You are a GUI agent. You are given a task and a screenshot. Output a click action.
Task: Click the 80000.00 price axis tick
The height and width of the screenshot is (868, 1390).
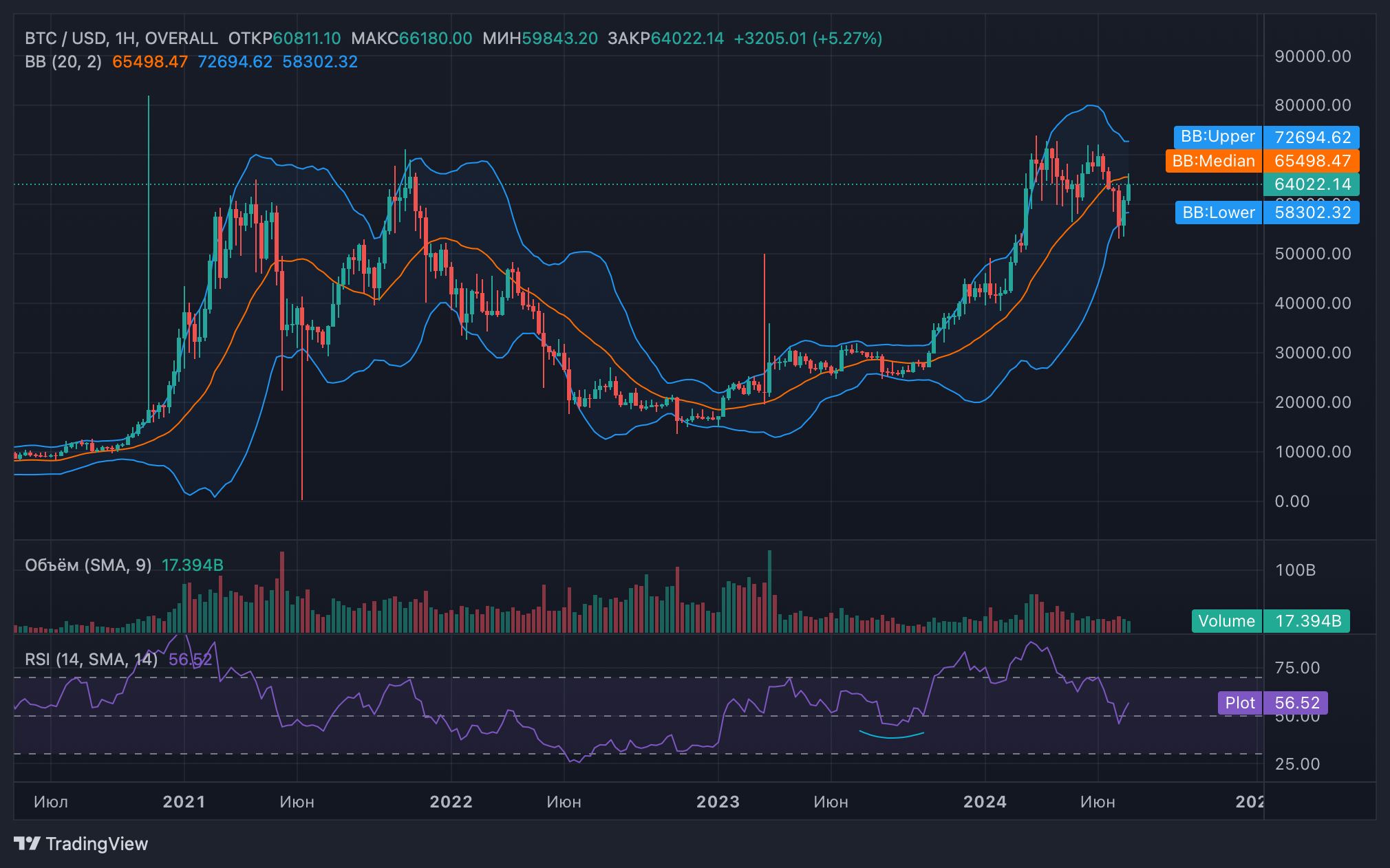(x=1313, y=105)
